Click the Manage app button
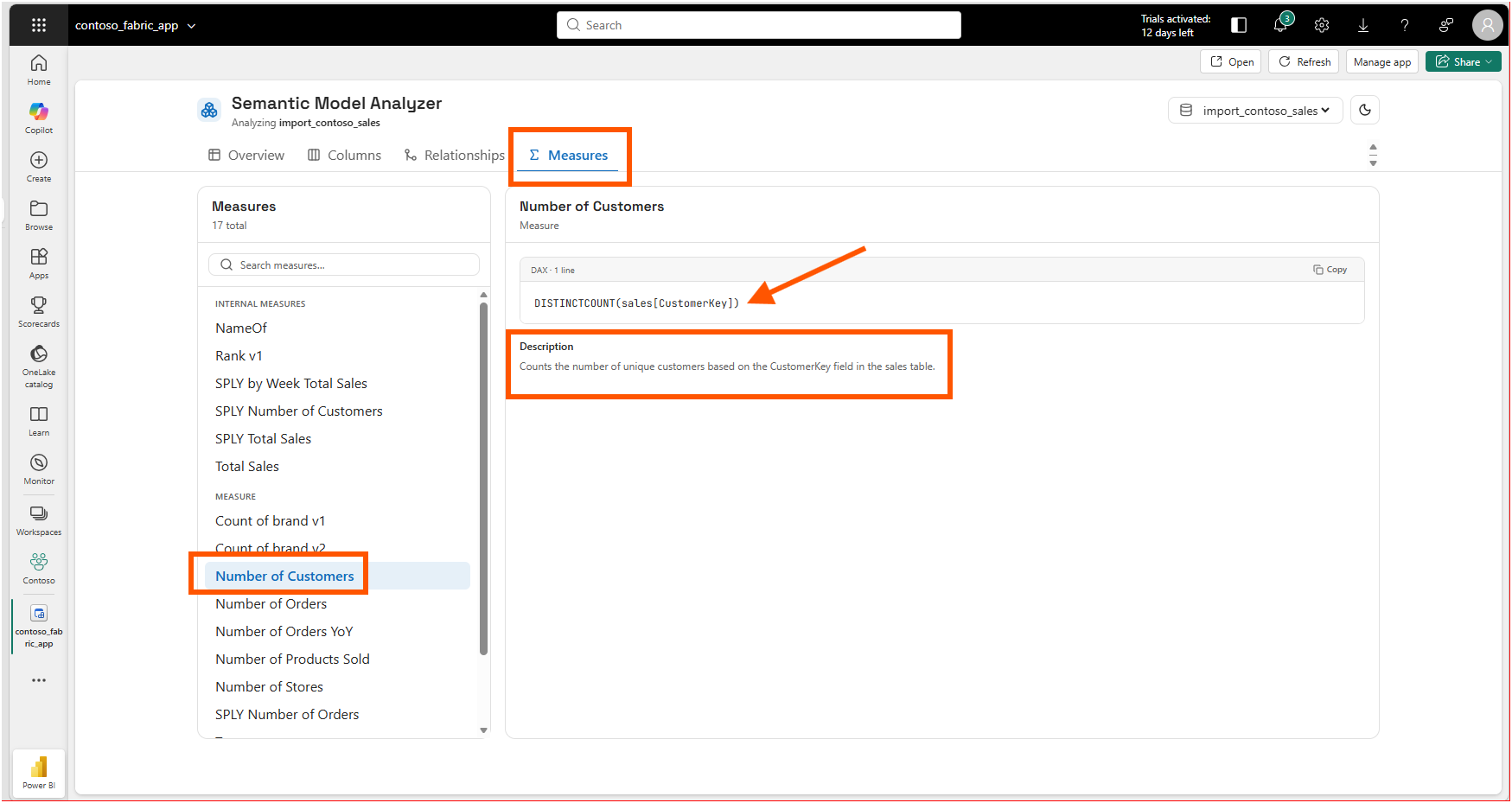Screen dimensions: 1512x803 point(1382,62)
